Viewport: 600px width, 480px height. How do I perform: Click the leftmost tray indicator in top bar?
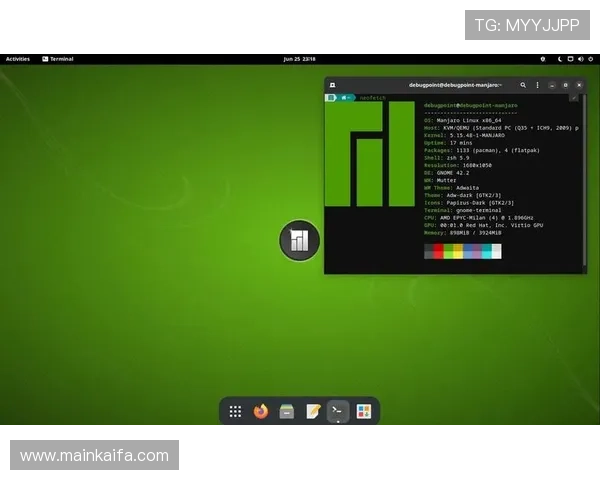coord(544,59)
